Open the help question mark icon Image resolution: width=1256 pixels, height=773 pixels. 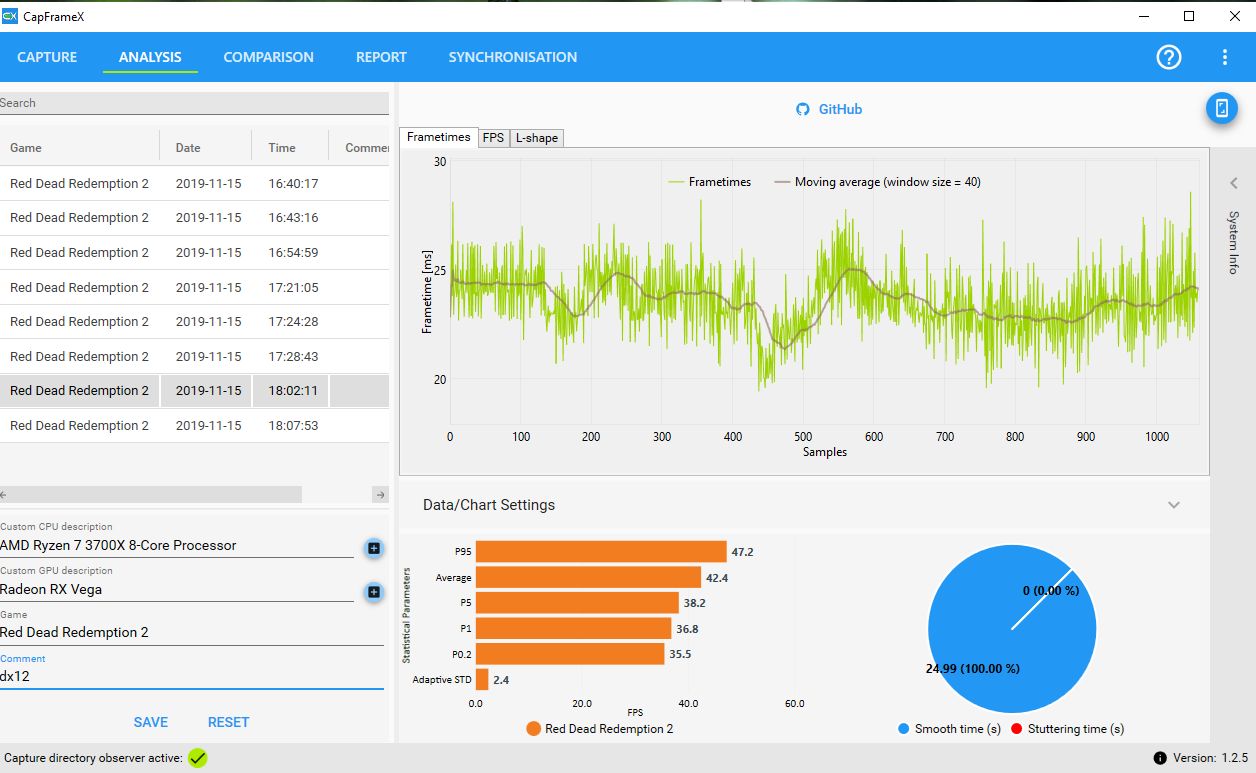pos(1168,57)
